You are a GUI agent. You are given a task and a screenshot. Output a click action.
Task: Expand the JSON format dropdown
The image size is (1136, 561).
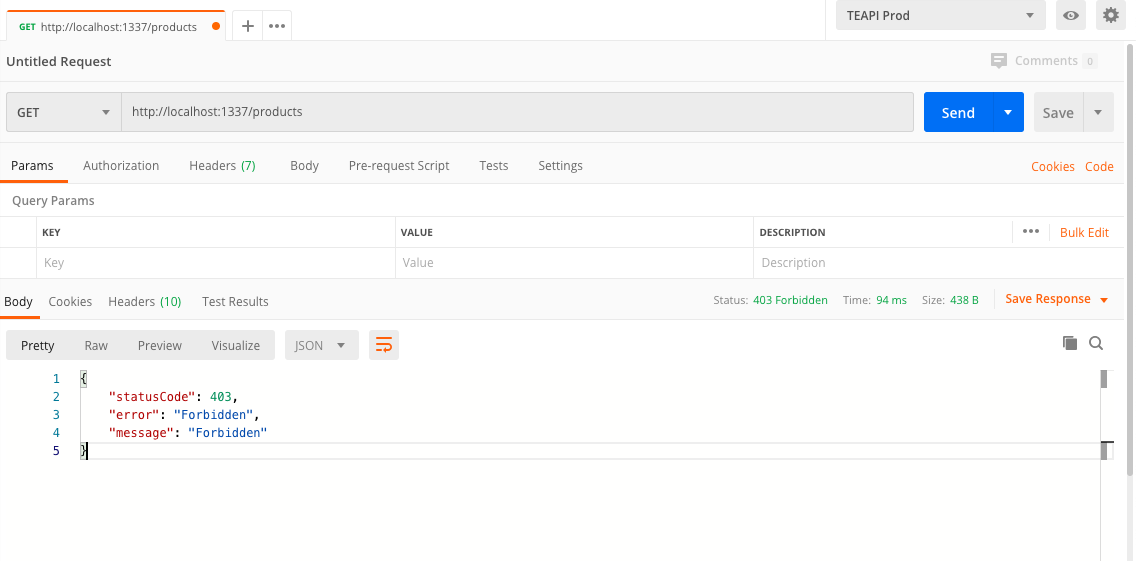click(x=321, y=345)
